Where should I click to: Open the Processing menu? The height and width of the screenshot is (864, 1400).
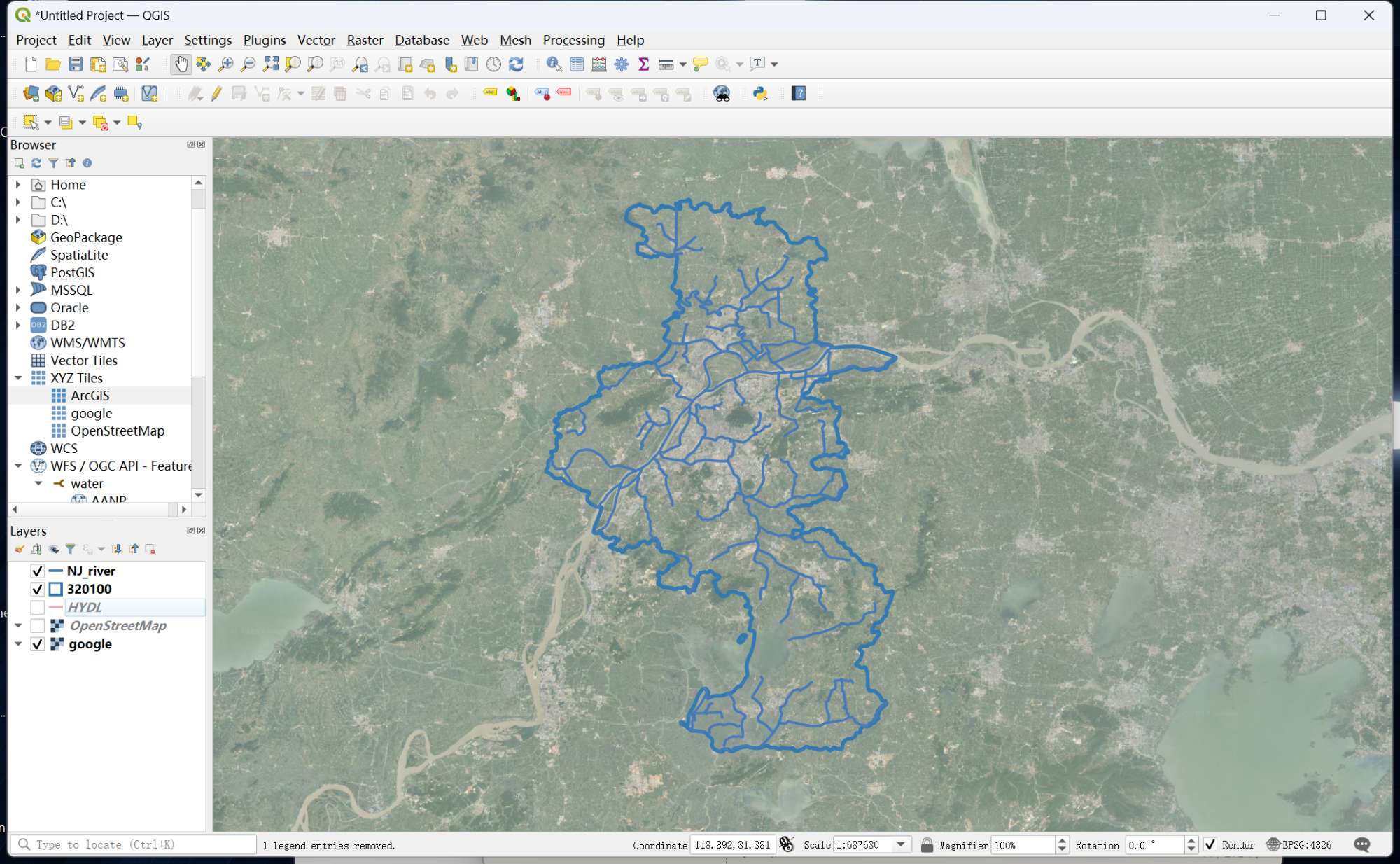coord(573,40)
